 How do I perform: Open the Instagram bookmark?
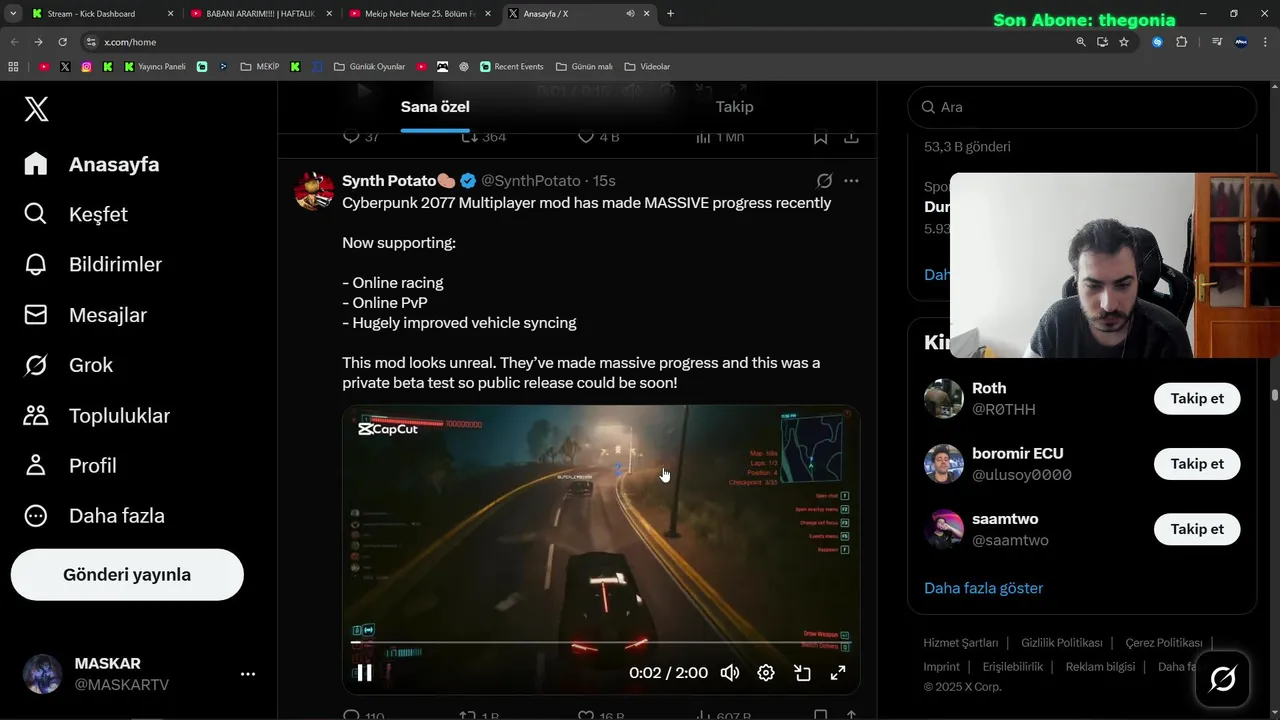87,67
